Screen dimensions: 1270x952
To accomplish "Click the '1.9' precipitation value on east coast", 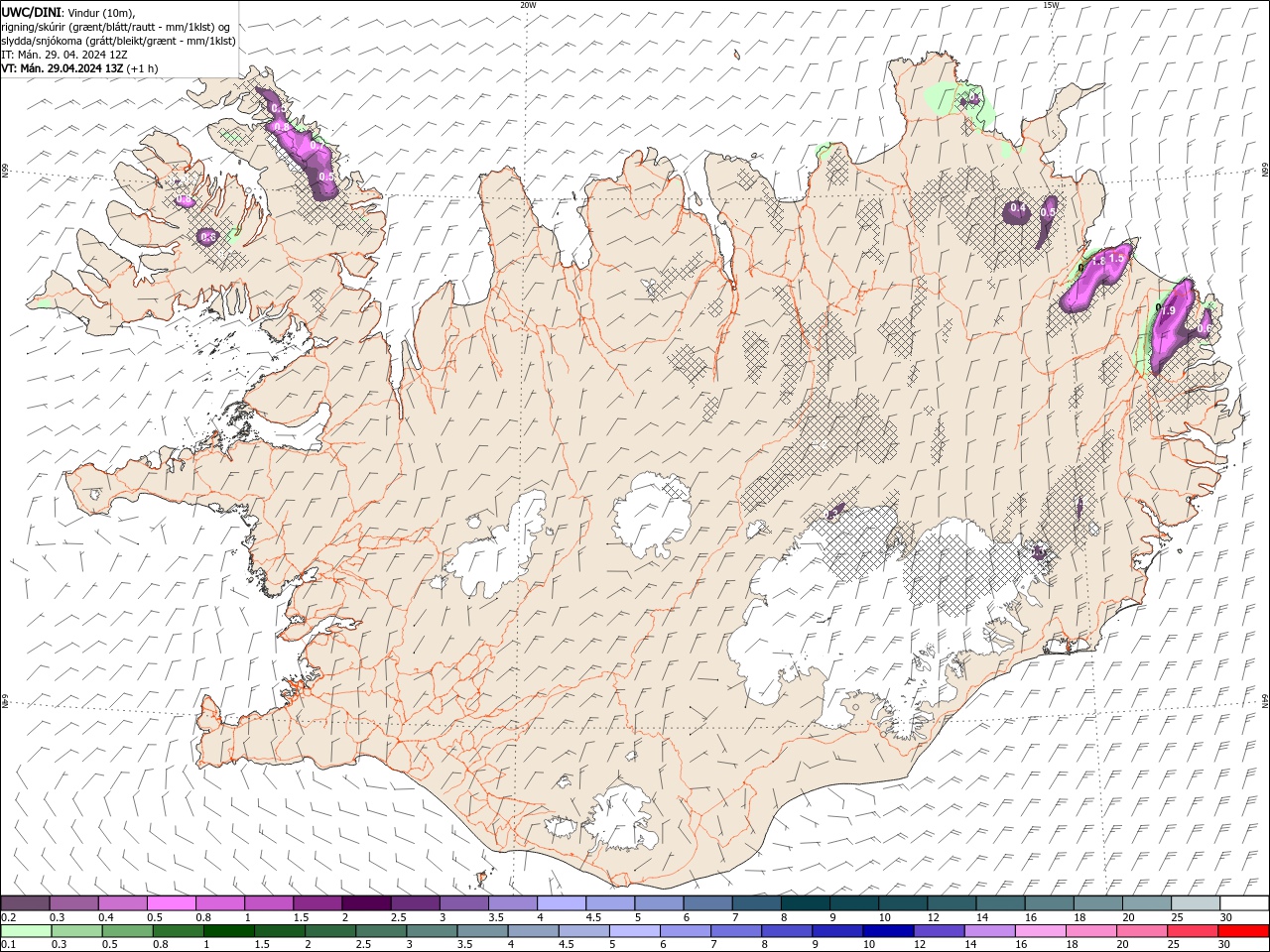I will click(1168, 310).
